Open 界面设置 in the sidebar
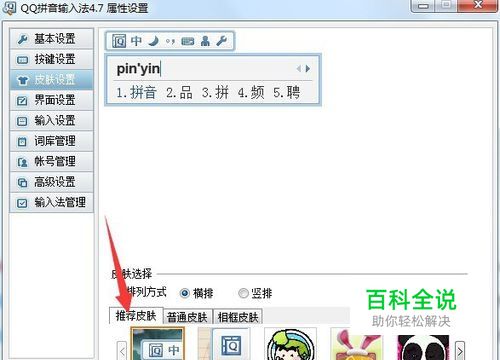The height and width of the screenshot is (360, 500). point(51,100)
